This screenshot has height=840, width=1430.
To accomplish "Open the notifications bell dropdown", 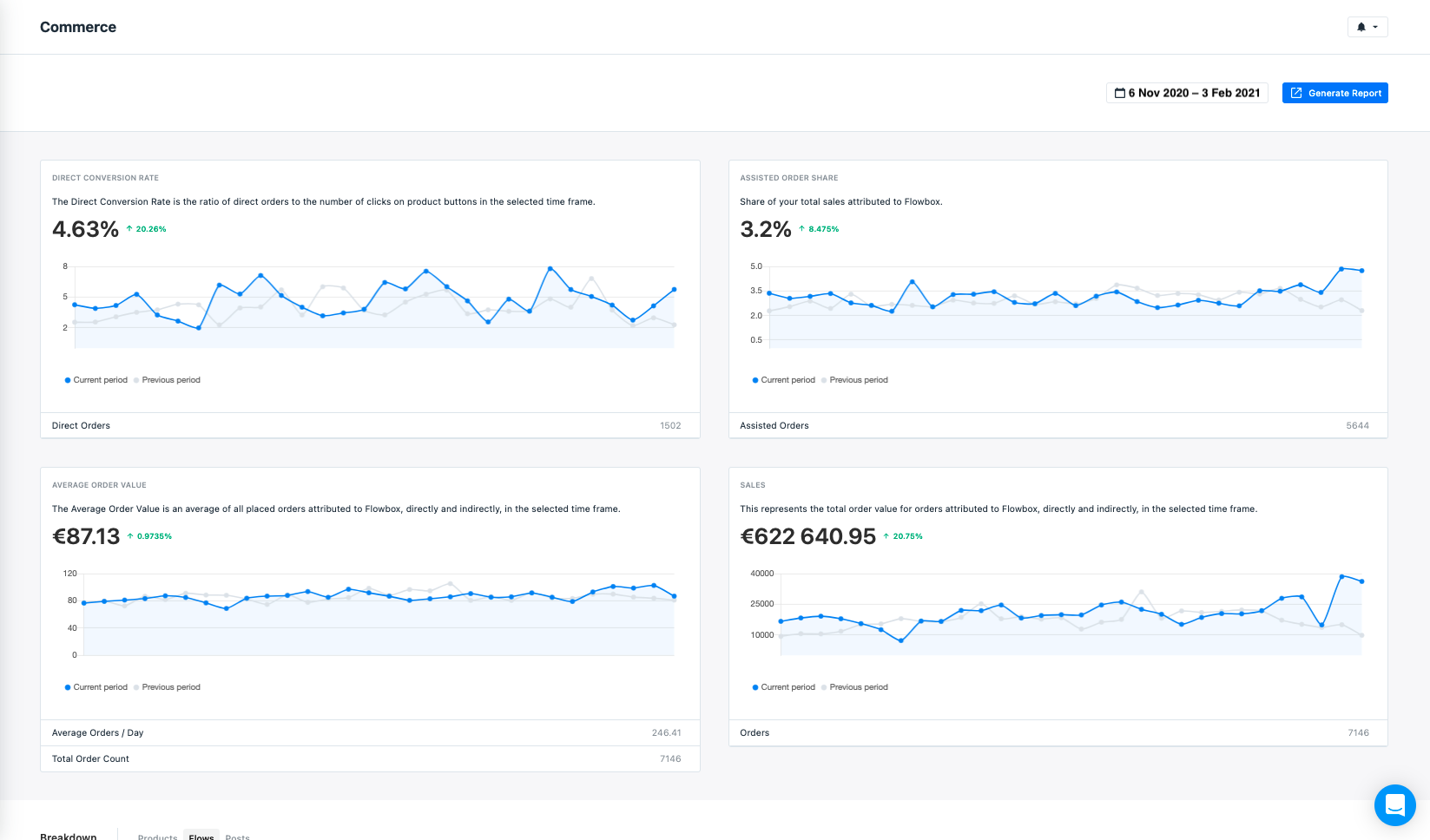I will [1367, 27].
